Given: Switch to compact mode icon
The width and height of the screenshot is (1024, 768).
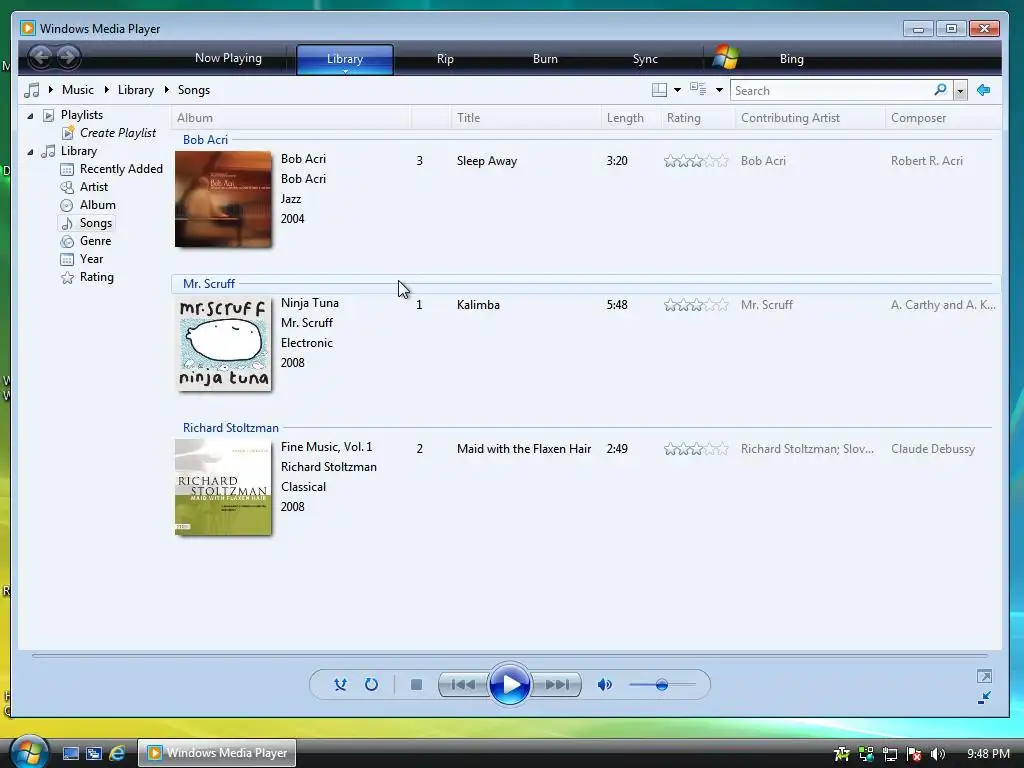Looking at the screenshot, I should [984, 697].
